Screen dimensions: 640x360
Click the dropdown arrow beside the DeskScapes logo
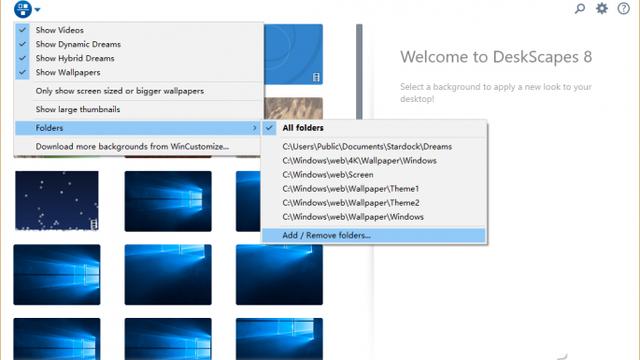38,9
